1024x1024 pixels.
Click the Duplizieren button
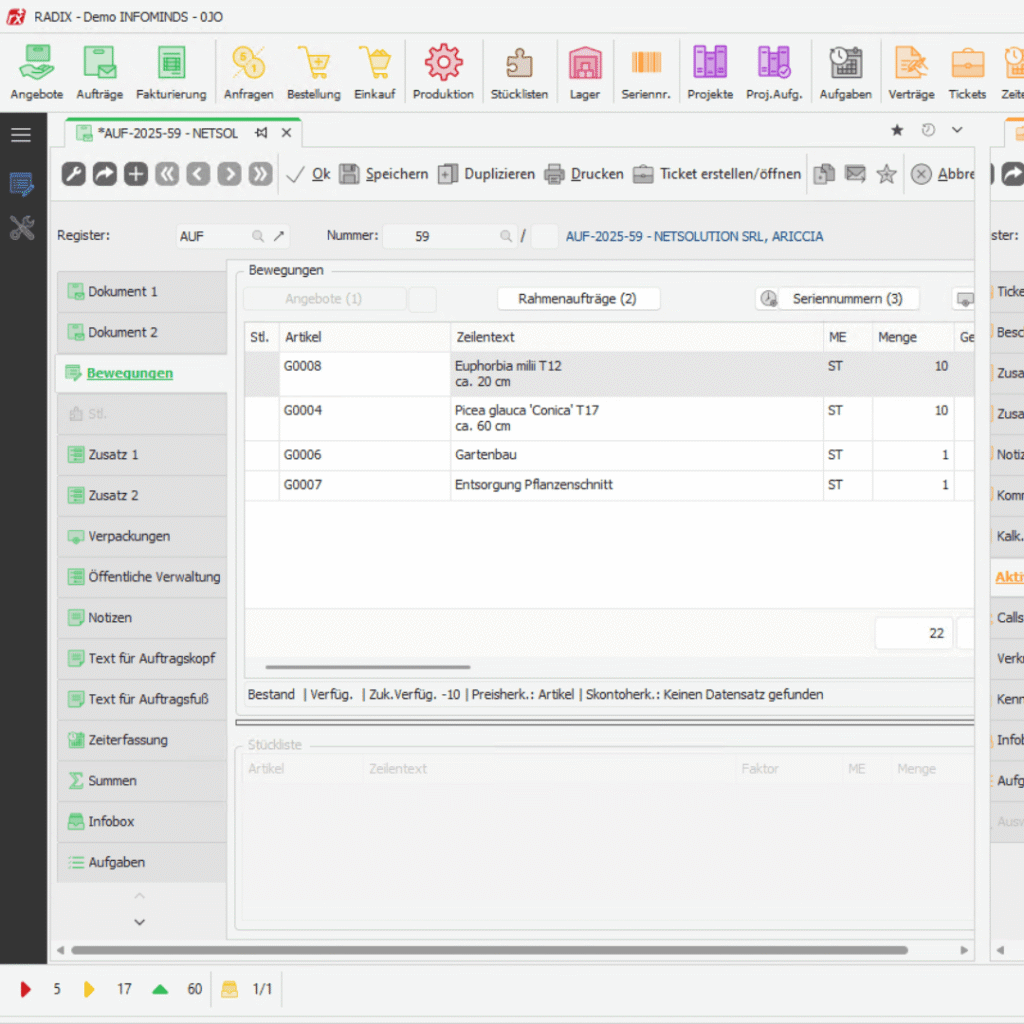pos(487,174)
